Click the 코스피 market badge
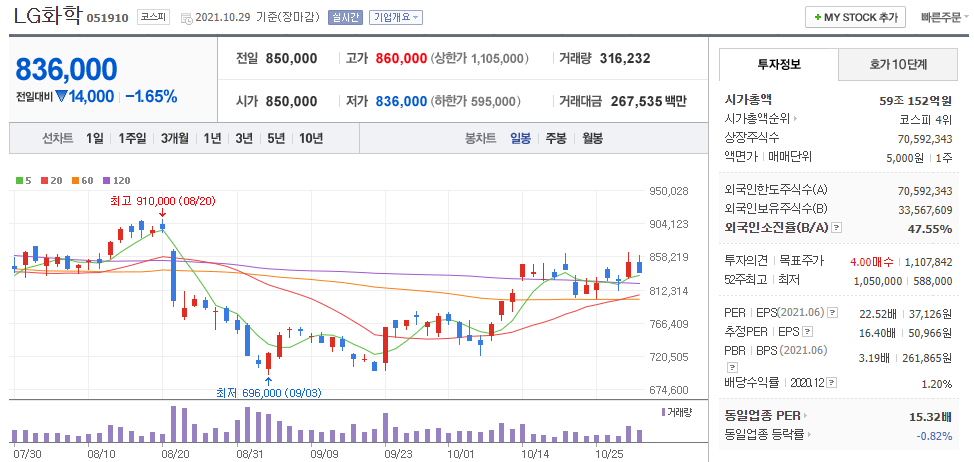974x462 pixels. coord(153,17)
